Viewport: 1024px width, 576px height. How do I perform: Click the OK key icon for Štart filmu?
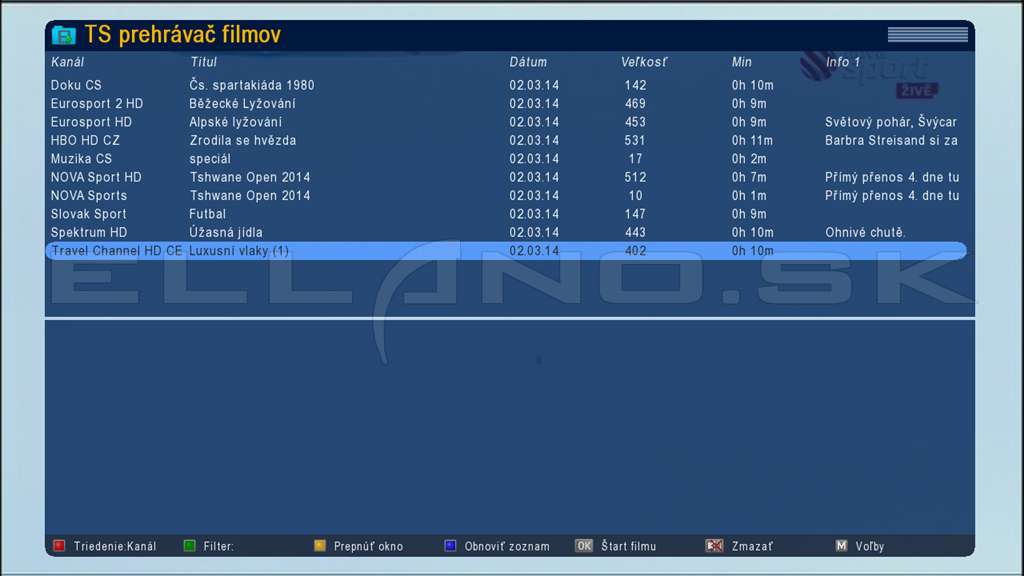click(x=584, y=545)
